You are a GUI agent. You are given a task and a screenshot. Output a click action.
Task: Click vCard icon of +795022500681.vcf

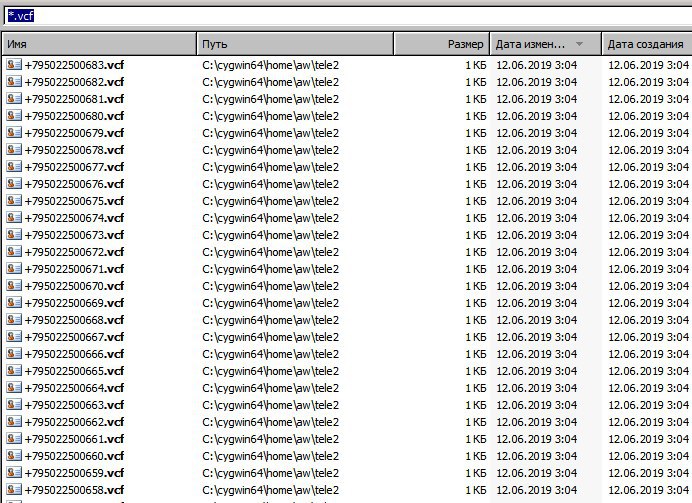point(14,98)
